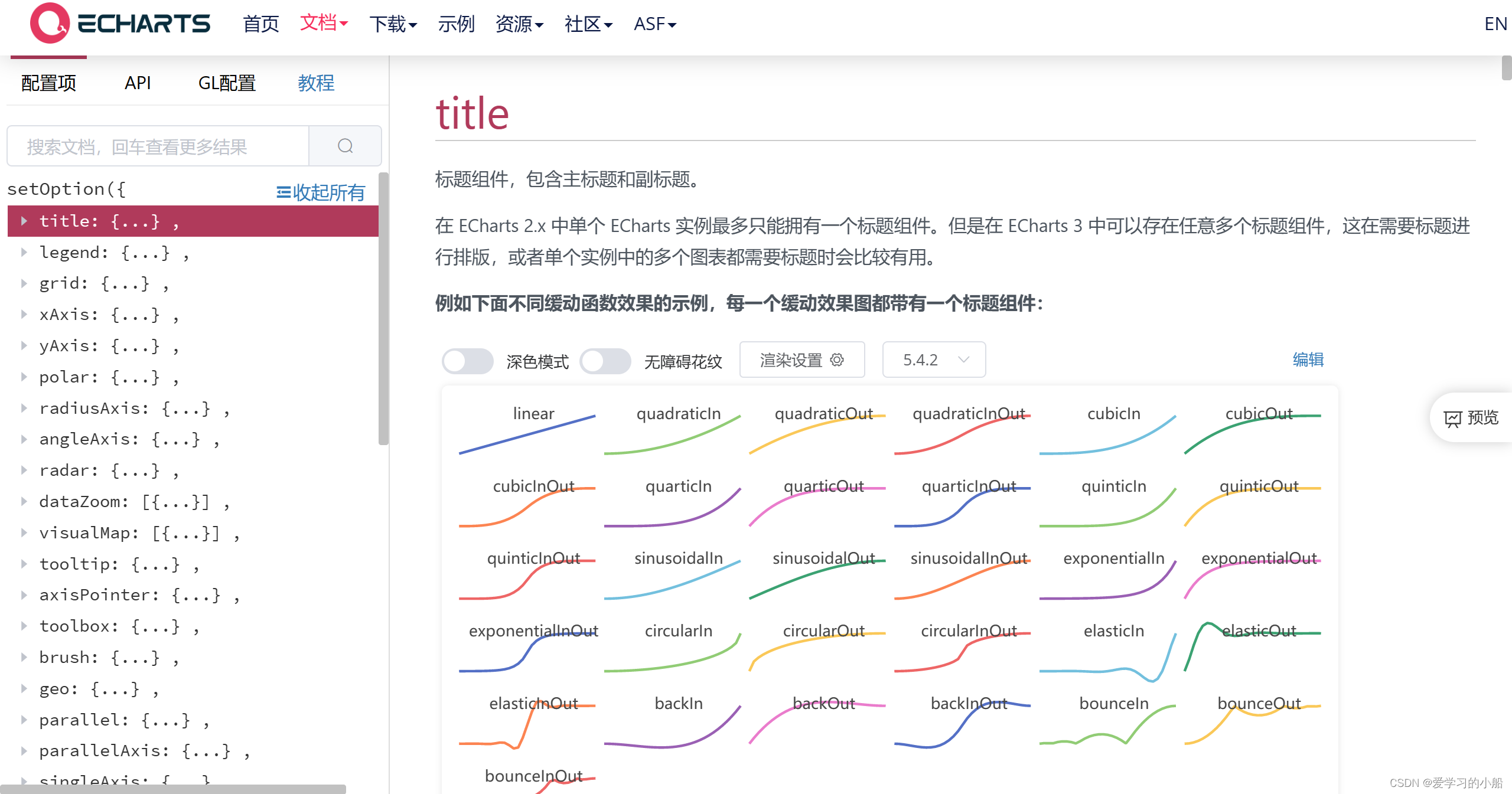The width and height of the screenshot is (1512, 794).
Task: Click the circularIn easing chart
Action: pos(673,648)
